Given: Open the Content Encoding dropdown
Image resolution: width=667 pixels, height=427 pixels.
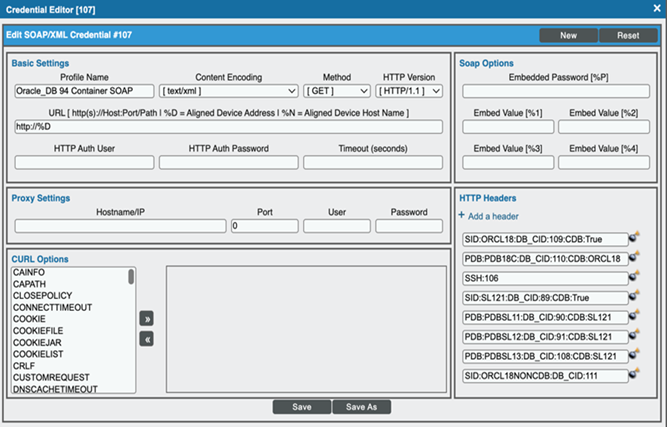Looking at the screenshot, I should pos(228,91).
